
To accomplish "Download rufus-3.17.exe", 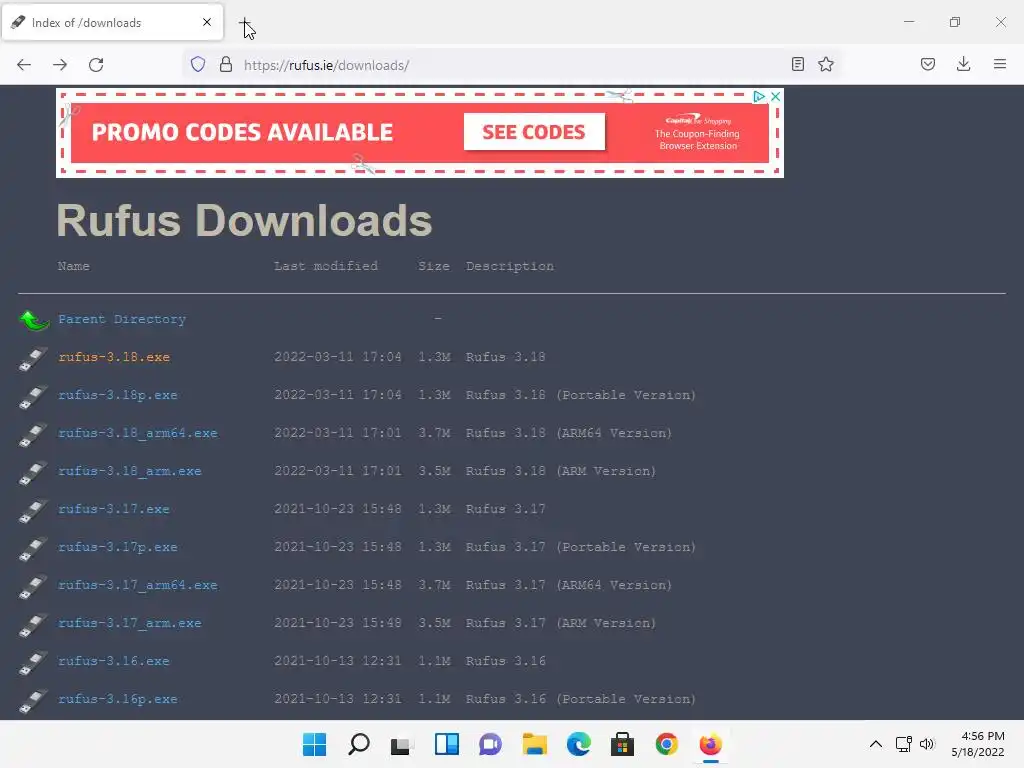I will click(x=114, y=509).
